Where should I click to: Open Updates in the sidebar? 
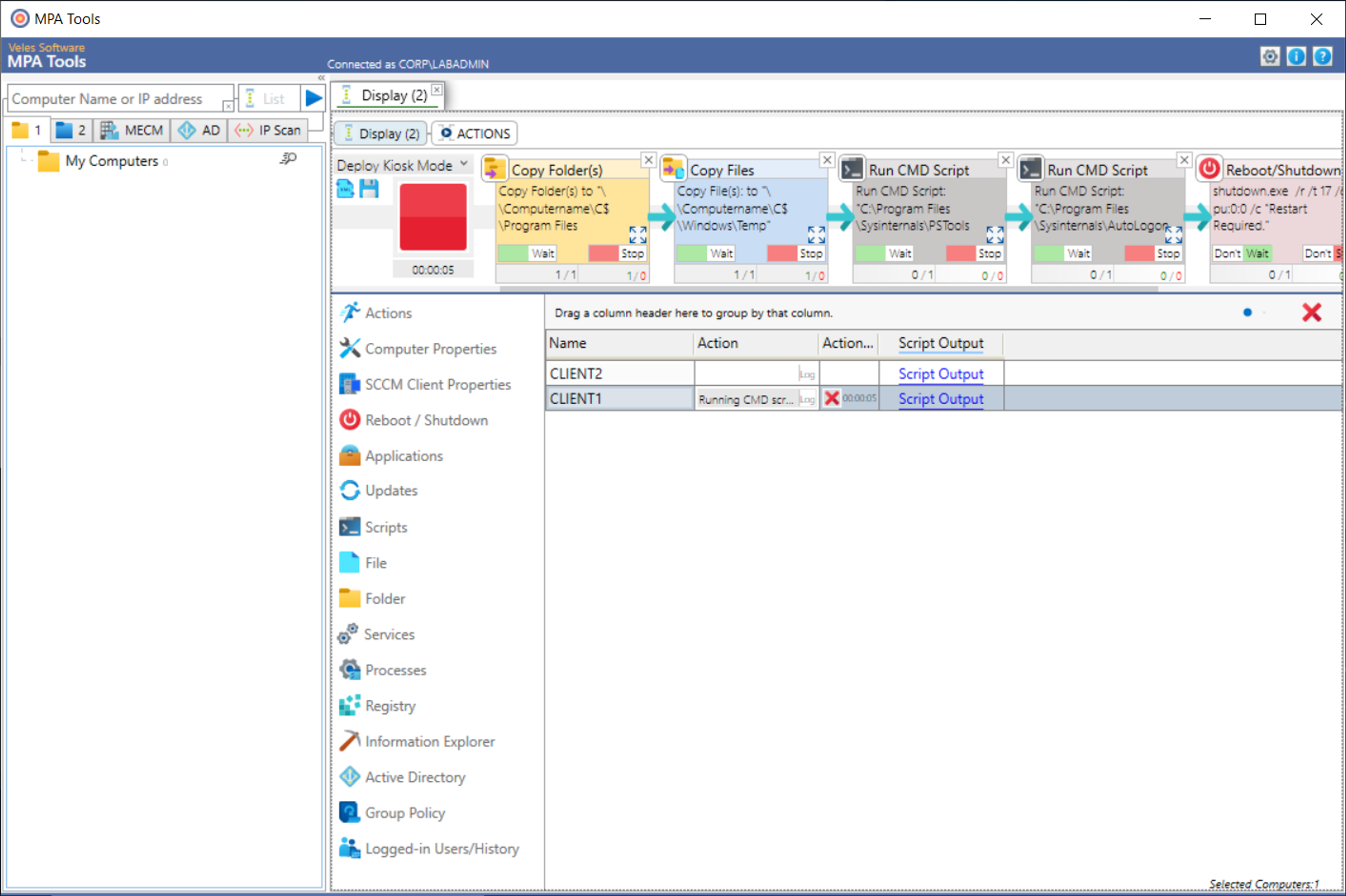[x=379, y=490]
